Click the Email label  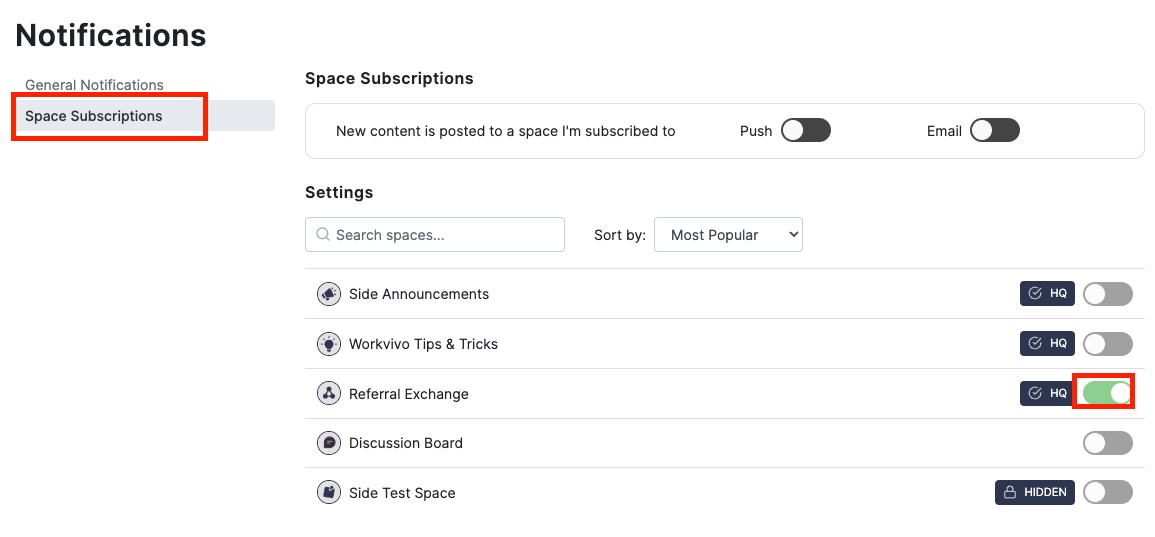[944, 131]
